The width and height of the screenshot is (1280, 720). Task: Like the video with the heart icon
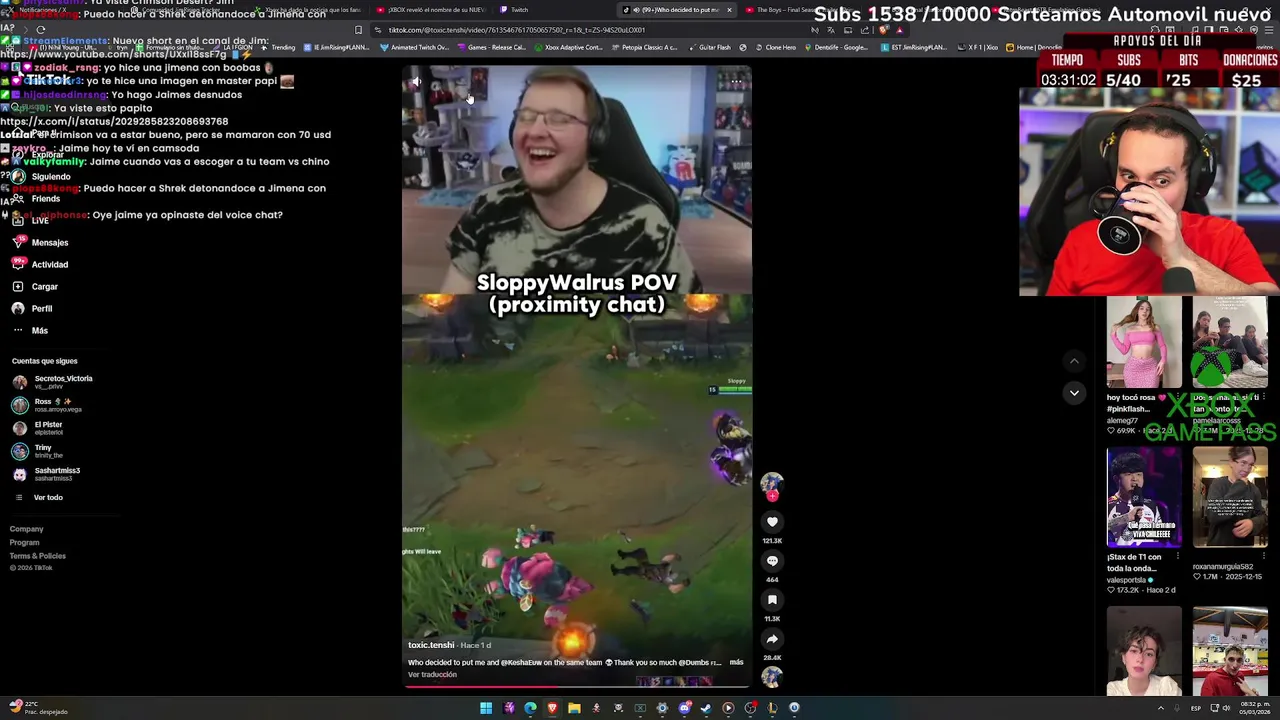[772, 521]
